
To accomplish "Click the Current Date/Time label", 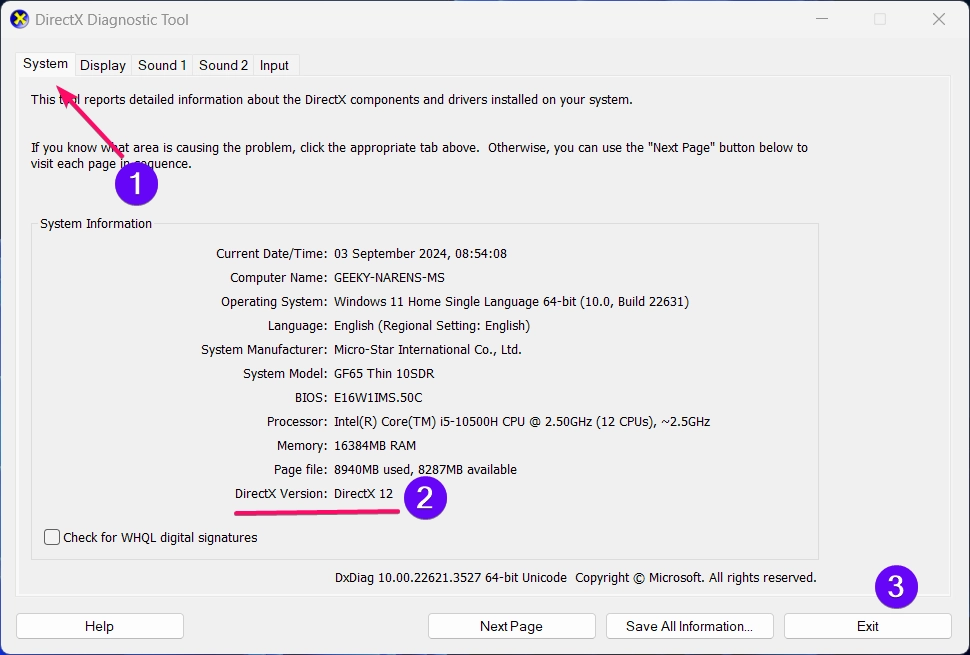I will coord(272,254).
